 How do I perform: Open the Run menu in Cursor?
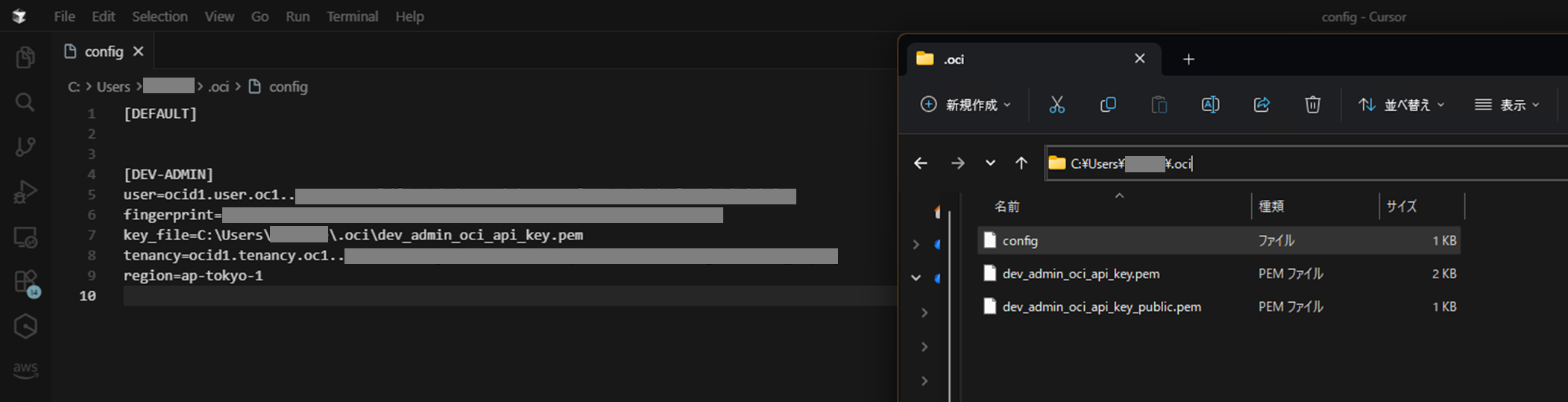tap(297, 16)
